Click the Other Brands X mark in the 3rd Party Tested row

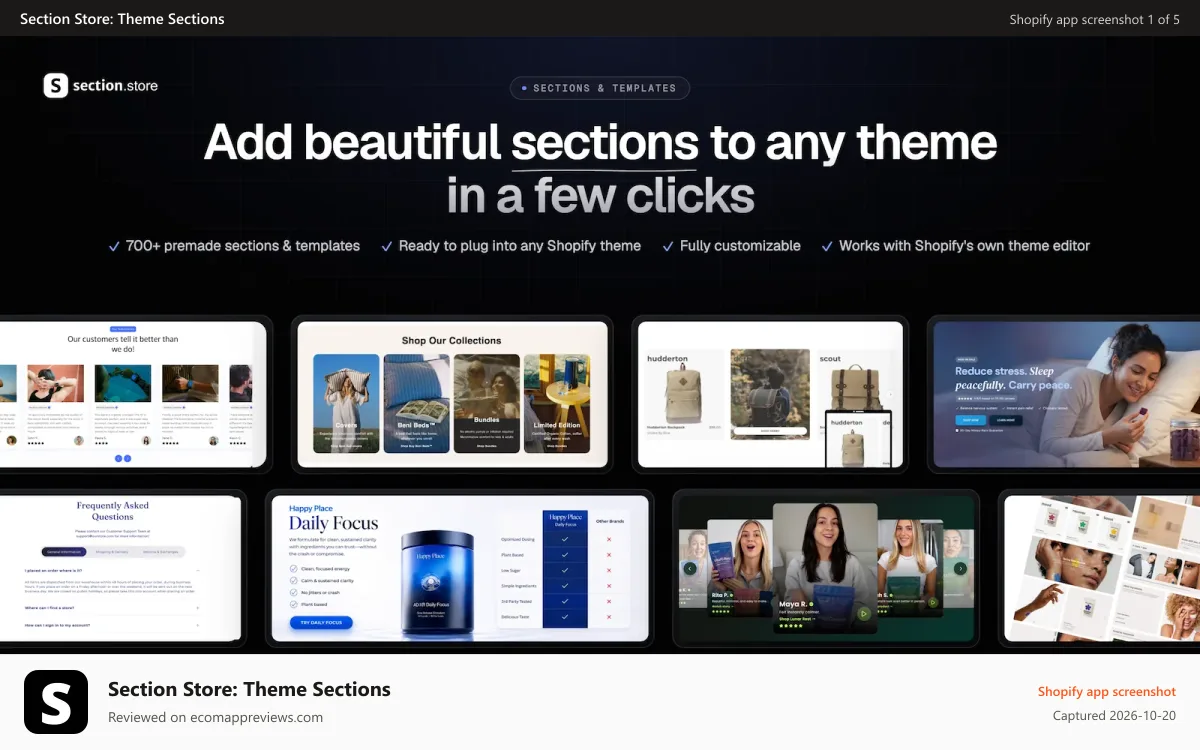(609, 601)
